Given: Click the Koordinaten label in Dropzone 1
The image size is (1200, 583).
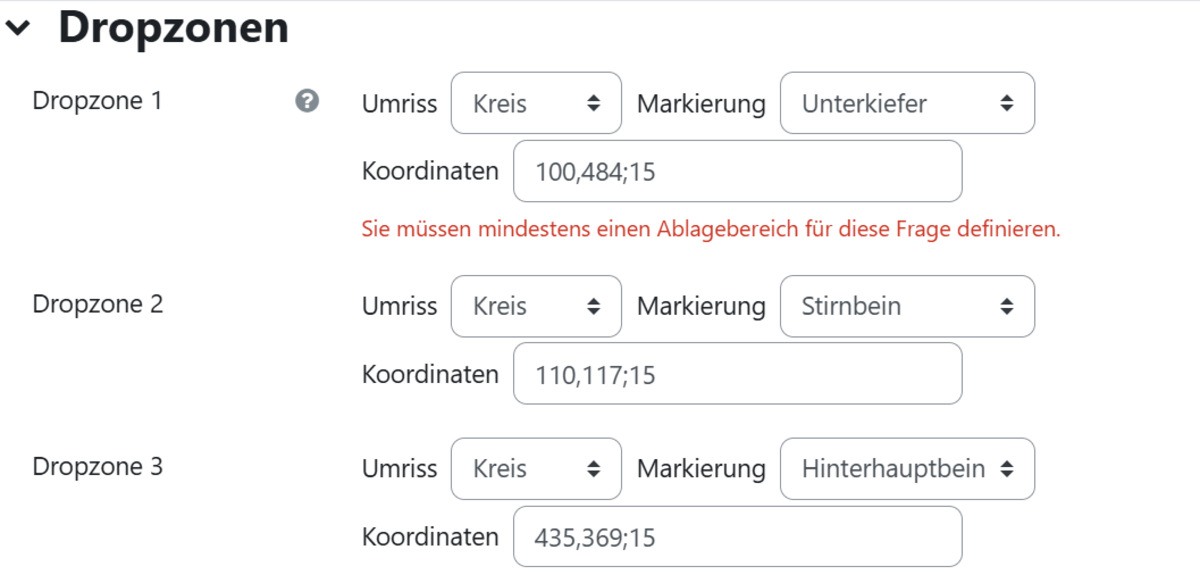Looking at the screenshot, I should click(x=430, y=171).
